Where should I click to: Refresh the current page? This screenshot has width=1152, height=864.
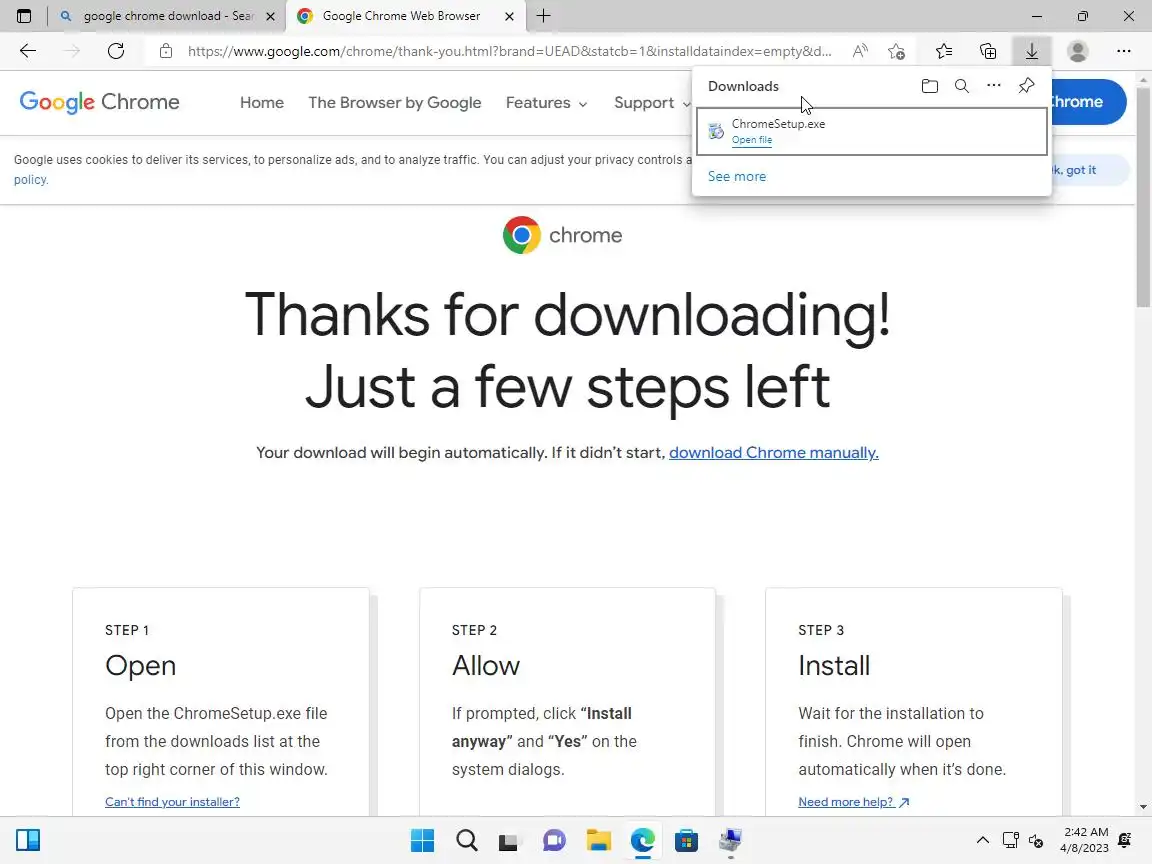click(x=116, y=51)
